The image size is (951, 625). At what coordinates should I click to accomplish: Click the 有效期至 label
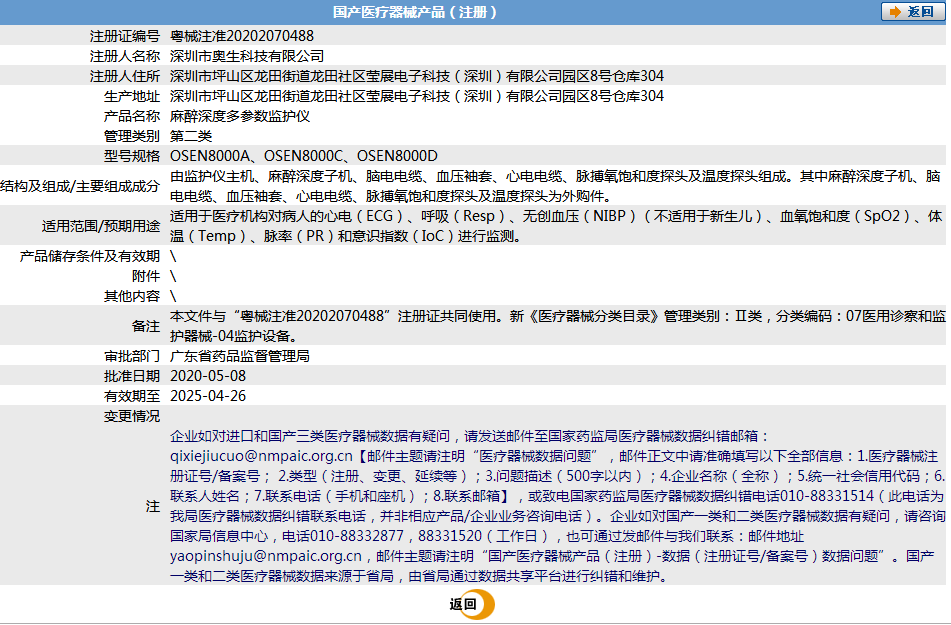coord(132,396)
